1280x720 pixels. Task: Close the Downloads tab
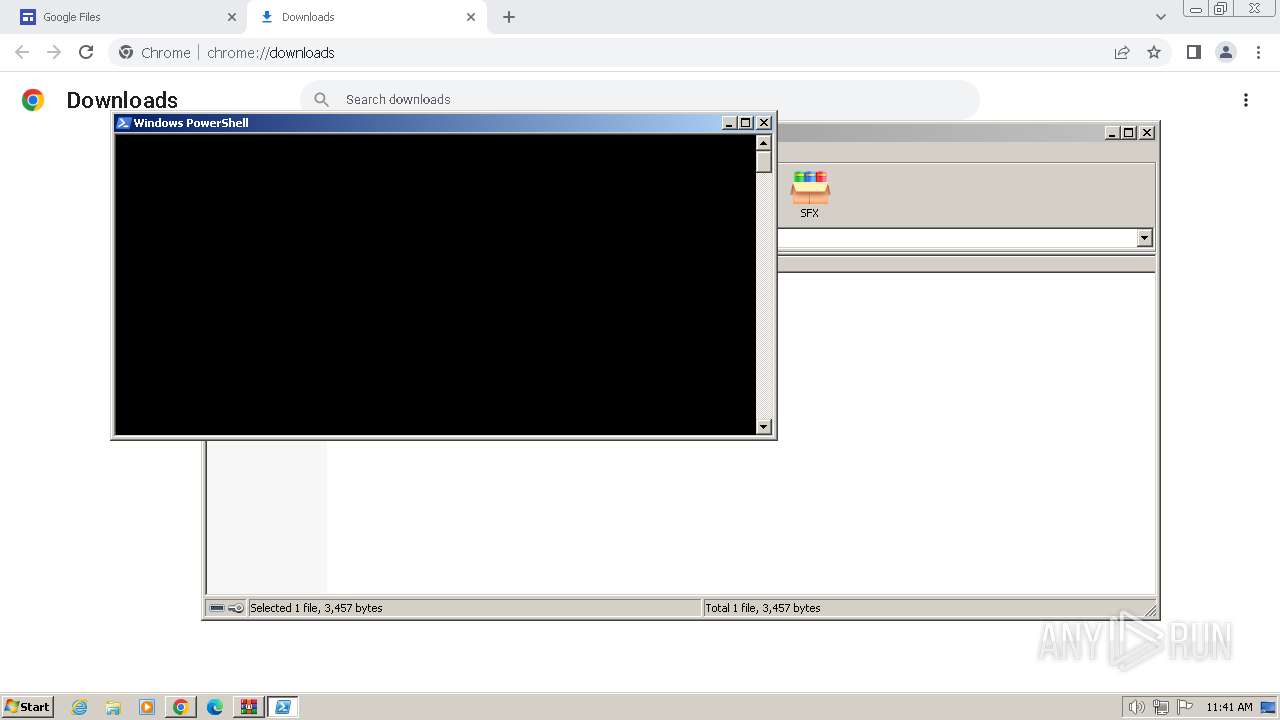point(470,17)
